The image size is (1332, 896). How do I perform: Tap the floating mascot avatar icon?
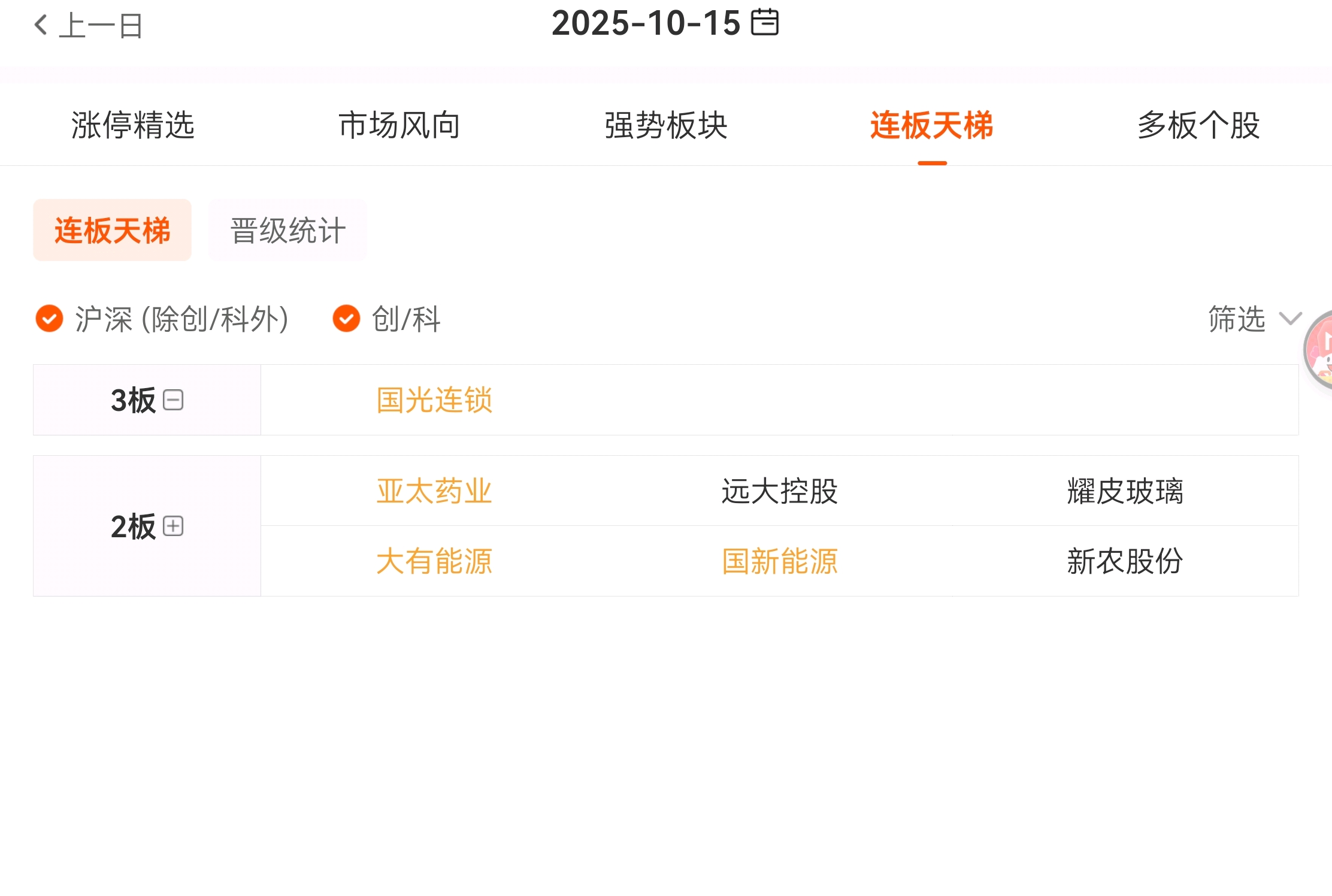tap(1318, 349)
